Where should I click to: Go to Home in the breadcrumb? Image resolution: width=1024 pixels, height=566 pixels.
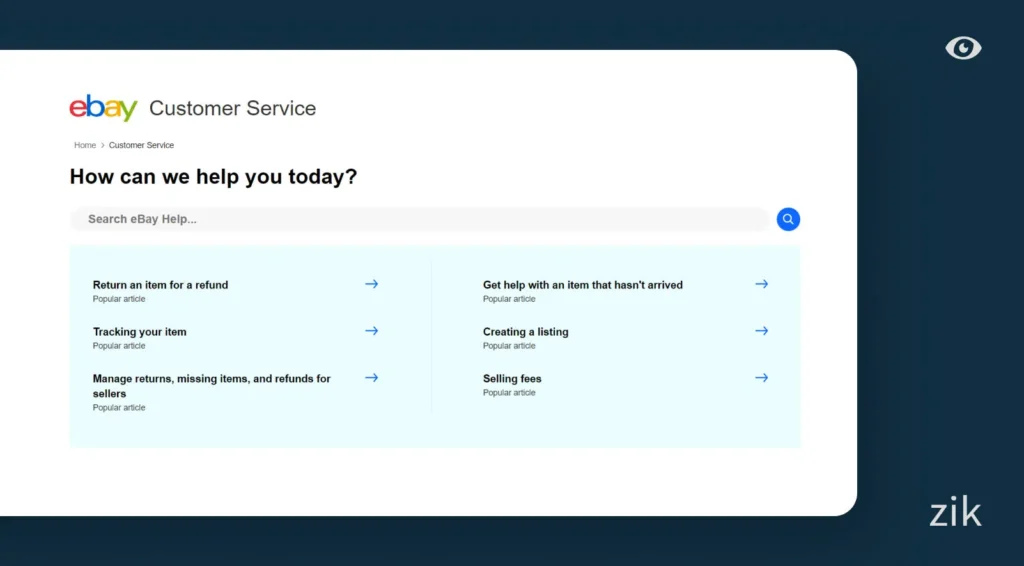[85, 145]
